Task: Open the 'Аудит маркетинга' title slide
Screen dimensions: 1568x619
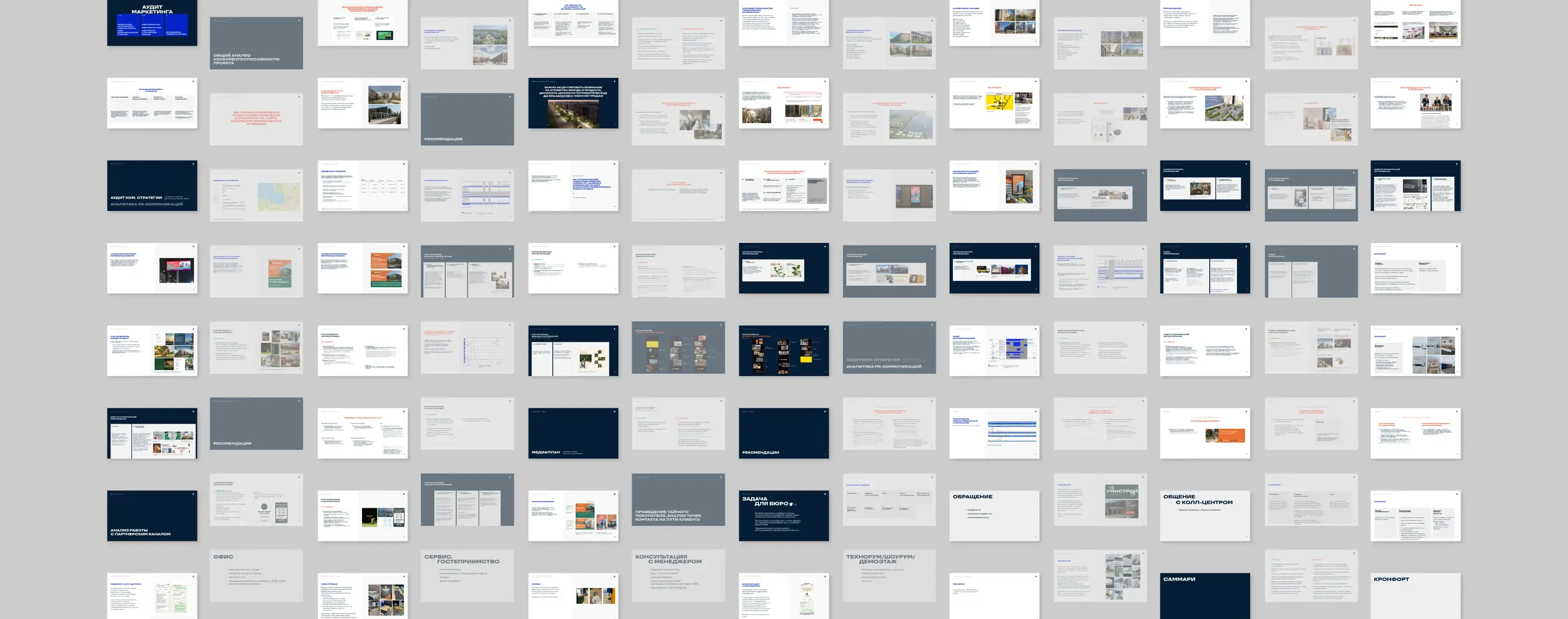Action: [152, 22]
